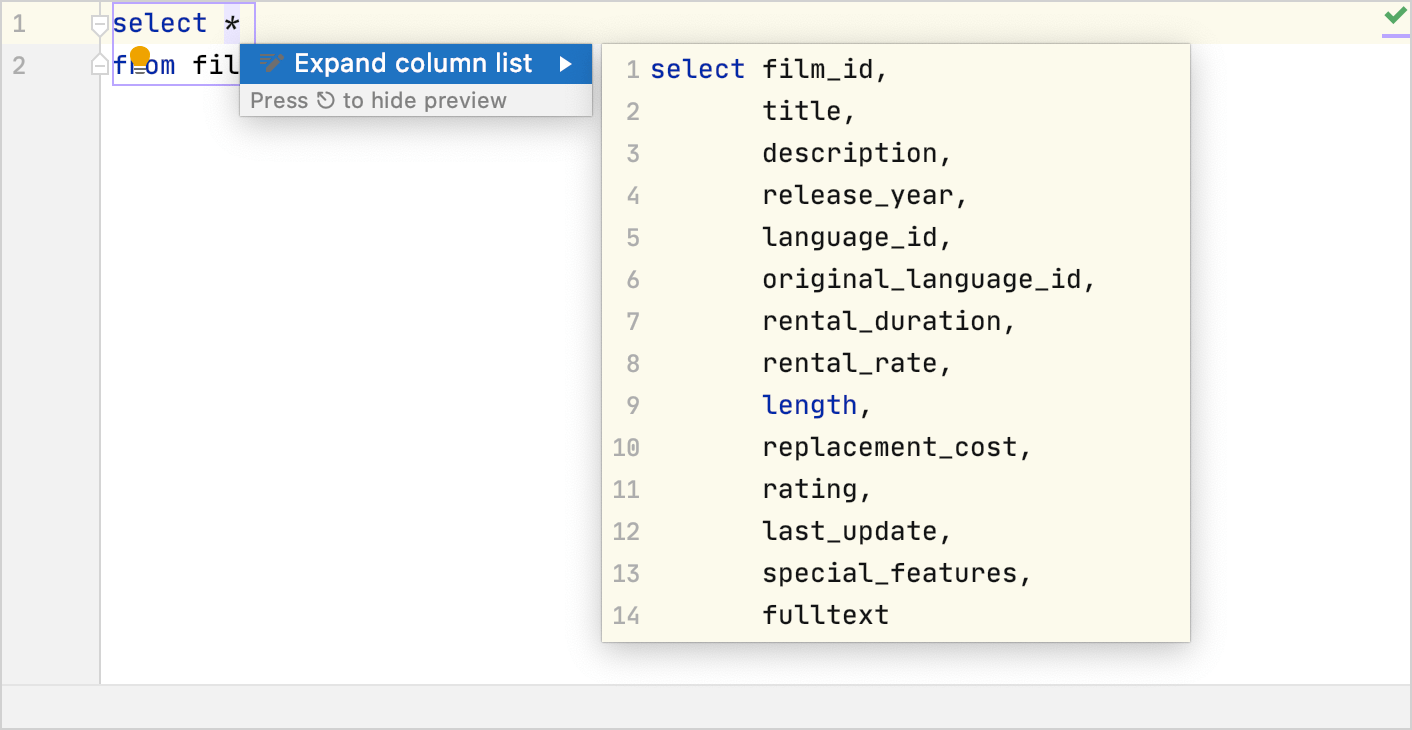The image size is (1412, 730).
Task: Open the submenu arrow of Expand column list
Action: click(566, 64)
